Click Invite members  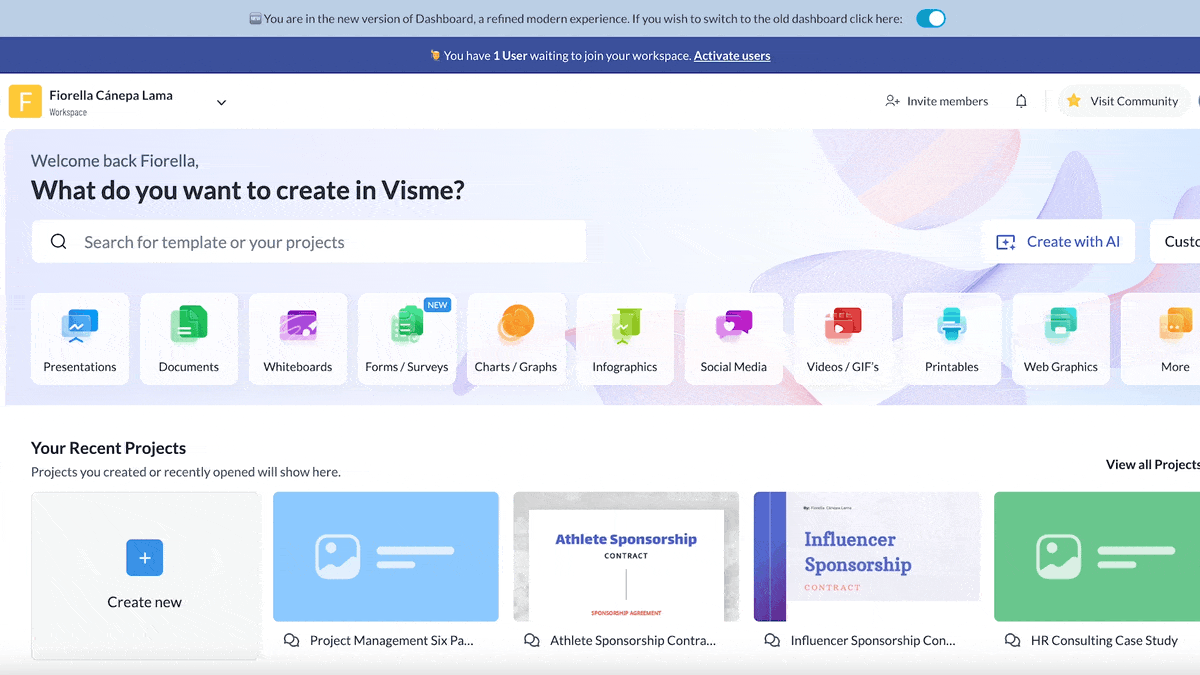(937, 101)
